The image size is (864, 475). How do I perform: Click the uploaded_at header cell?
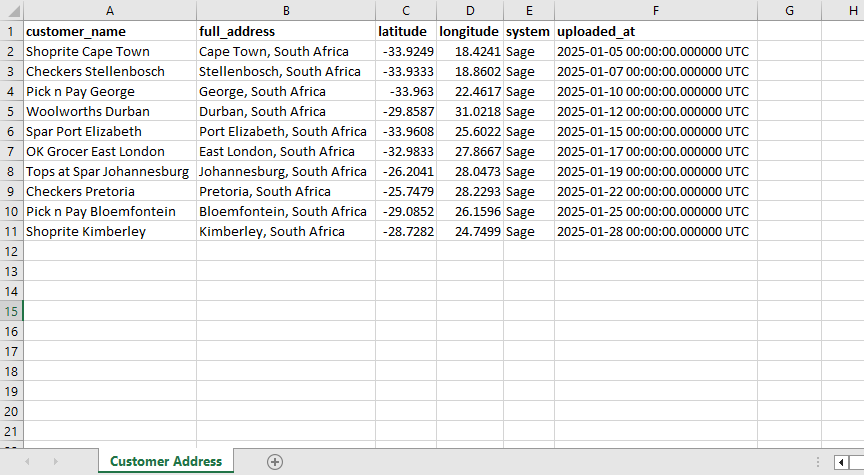(x=656, y=31)
